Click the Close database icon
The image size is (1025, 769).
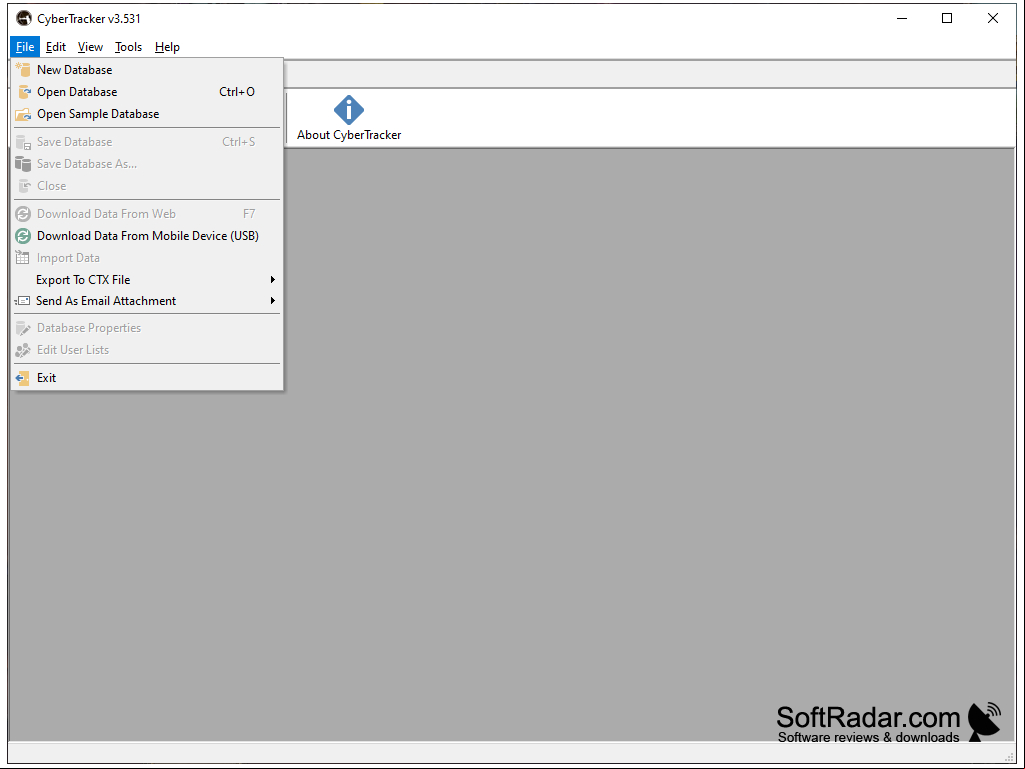point(24,186)
